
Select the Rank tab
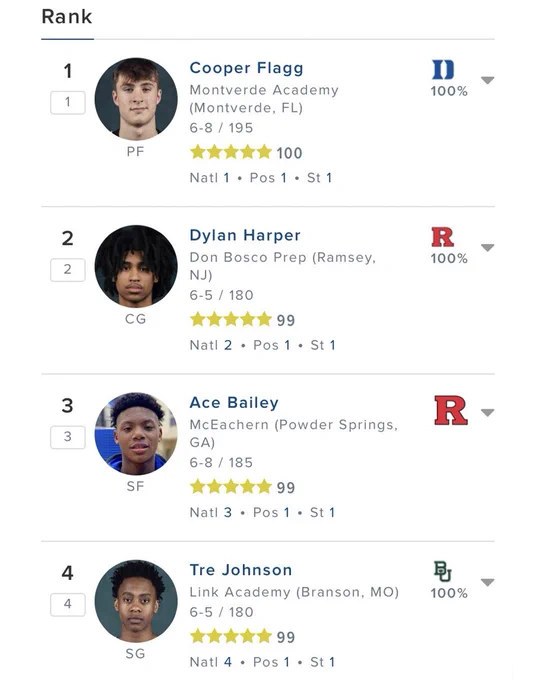(x=67, y=17)
